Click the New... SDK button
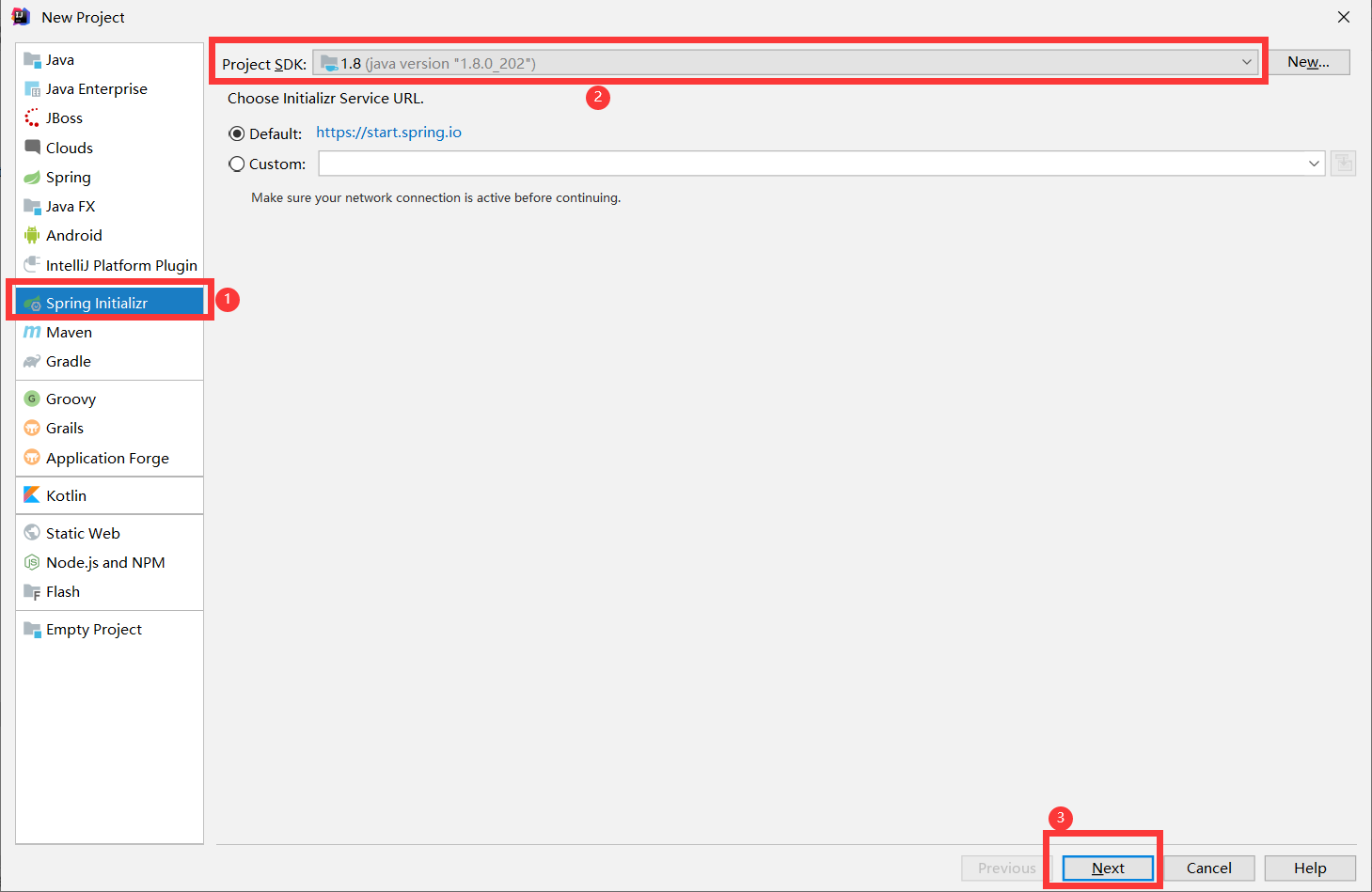This screenshot has width=1372, height=892. tap(1308, 62)
